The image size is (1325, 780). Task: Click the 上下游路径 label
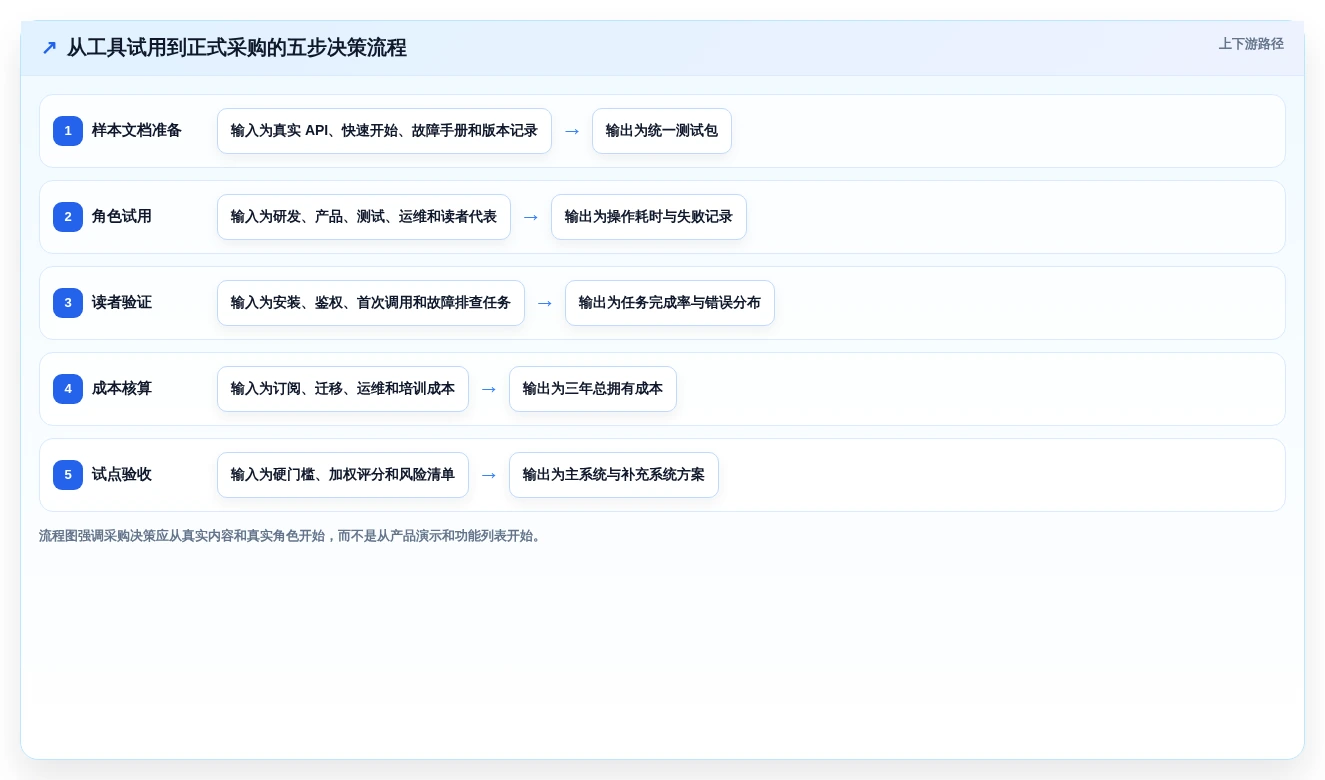tap(1251, 44)
